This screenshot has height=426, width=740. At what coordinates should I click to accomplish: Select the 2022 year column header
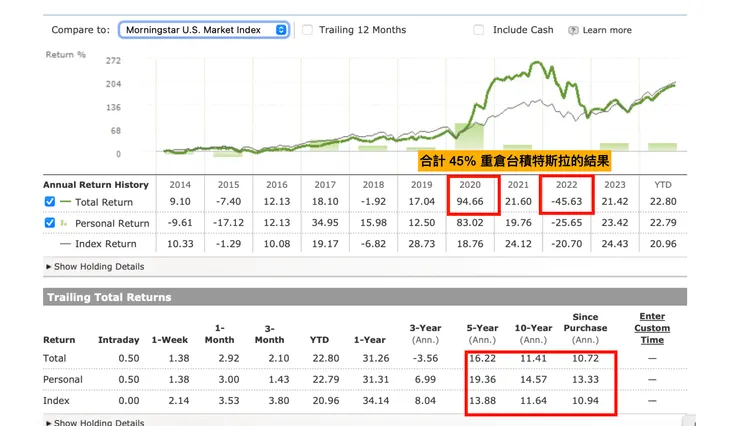(x=566, y=185)
